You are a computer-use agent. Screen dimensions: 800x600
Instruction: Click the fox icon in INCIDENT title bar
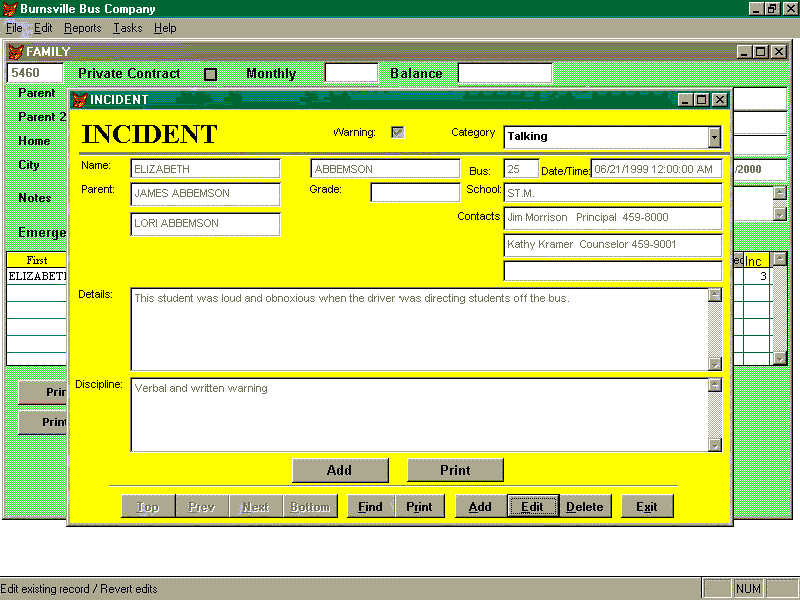tap(80, 99)
